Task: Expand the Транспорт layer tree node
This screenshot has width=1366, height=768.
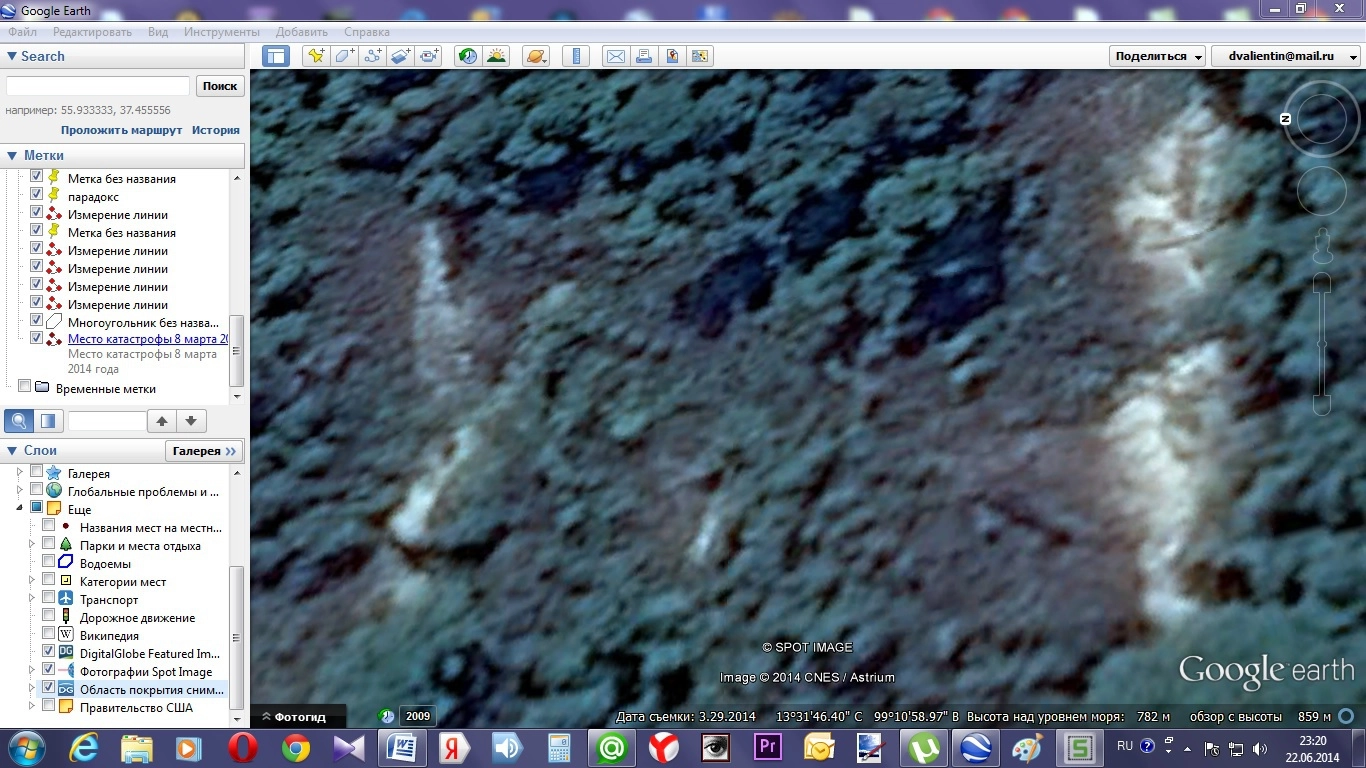Action: (33, 599)
